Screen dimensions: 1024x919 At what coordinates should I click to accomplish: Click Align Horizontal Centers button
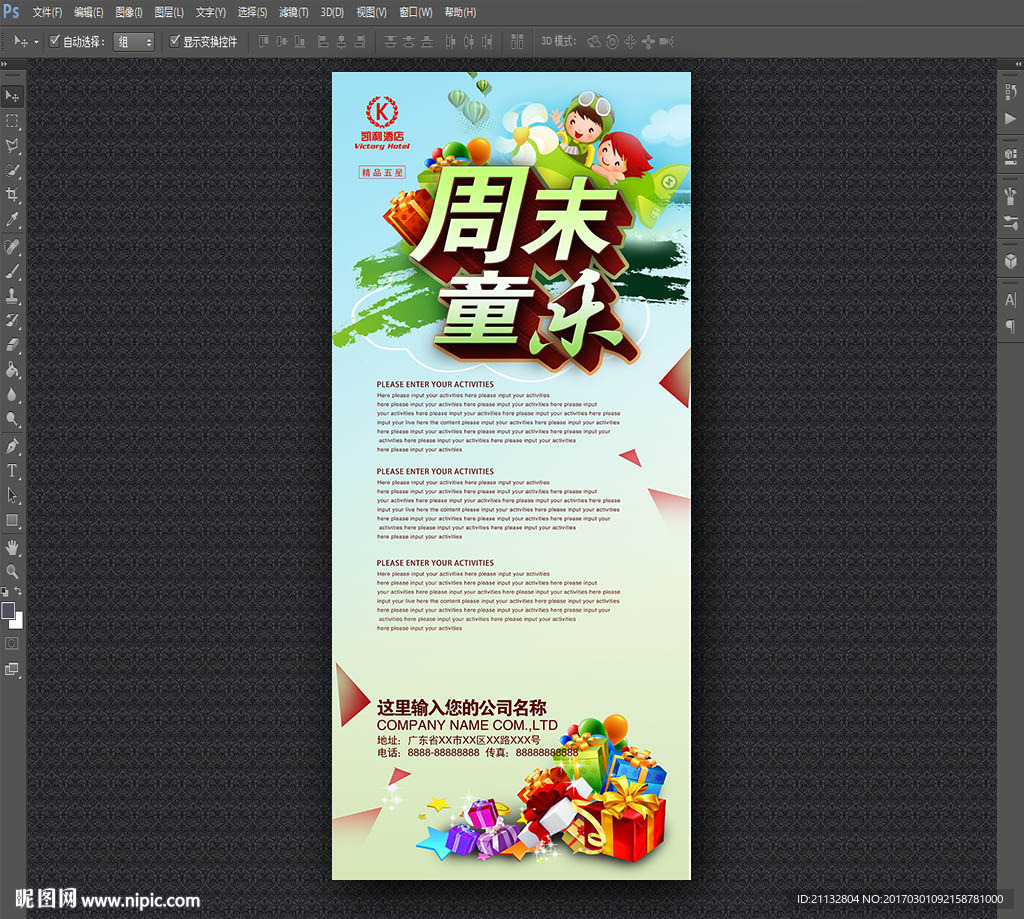pyautogui.click(x=342, y=42)
